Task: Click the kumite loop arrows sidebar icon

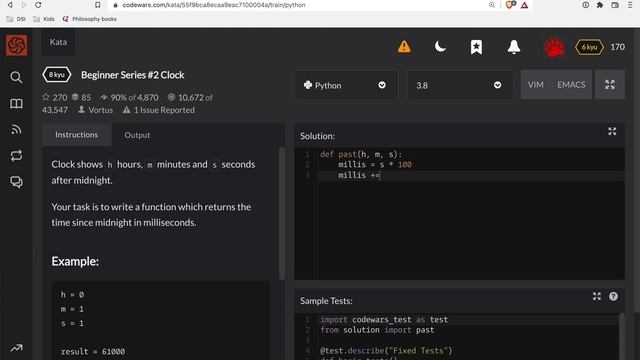Action: [x=16, y=156]
